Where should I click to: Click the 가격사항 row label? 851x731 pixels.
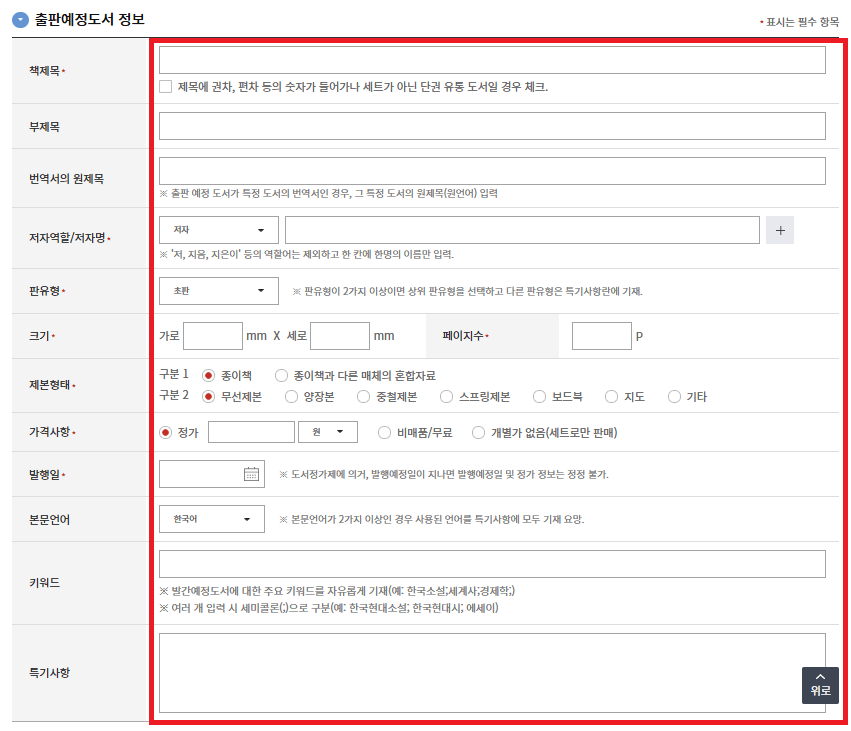click(49, 432)
